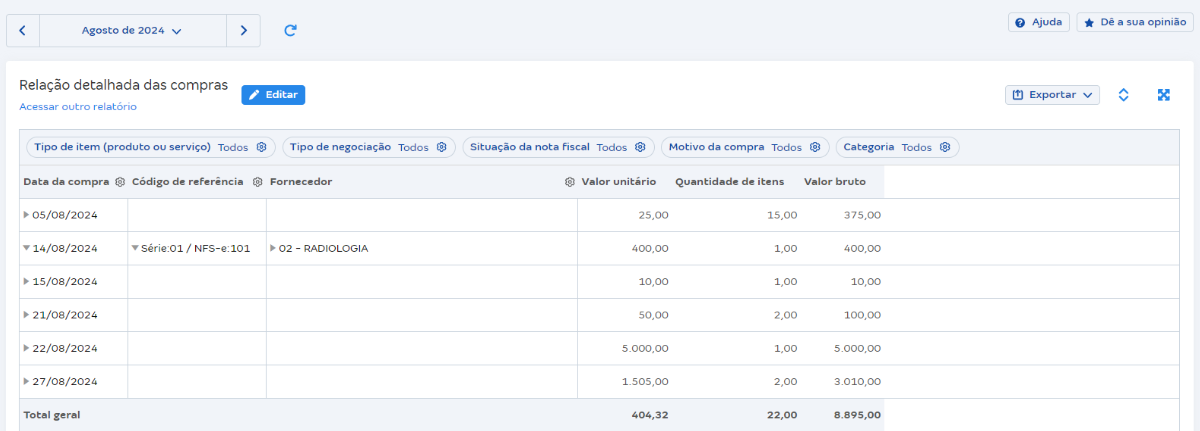The width and height of the screenshot is (1200, 431).
Task: Click the Editar button
Action: (273, 95)
